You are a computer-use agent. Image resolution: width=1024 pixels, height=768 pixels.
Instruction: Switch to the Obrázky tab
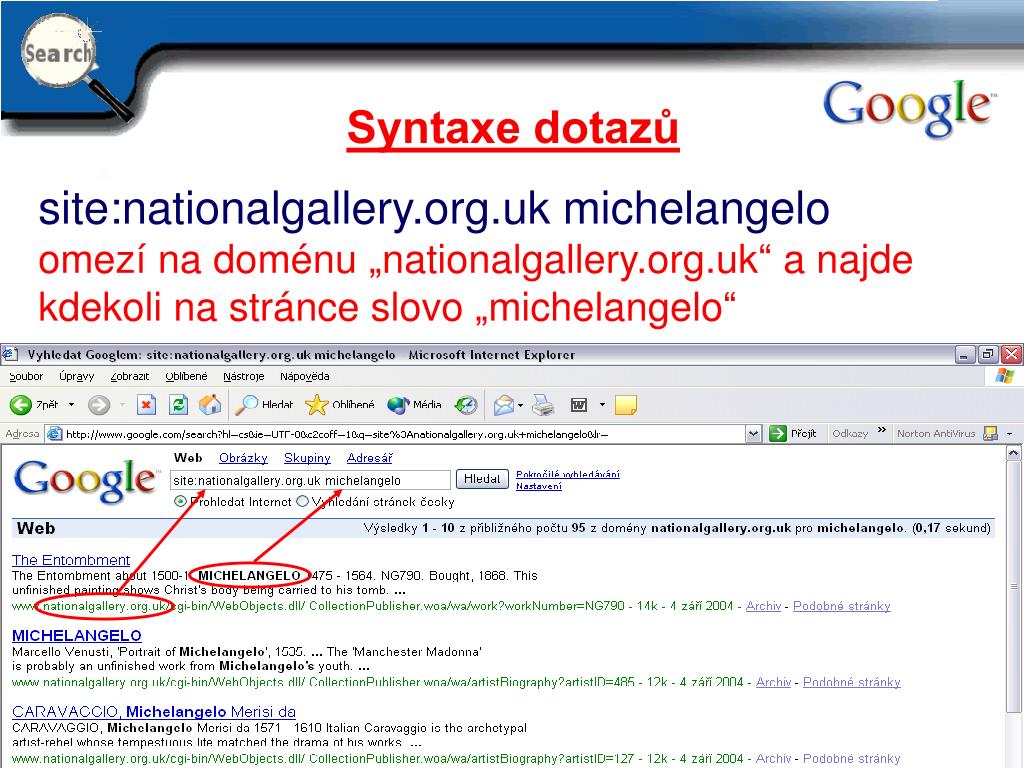pos(244,458)
